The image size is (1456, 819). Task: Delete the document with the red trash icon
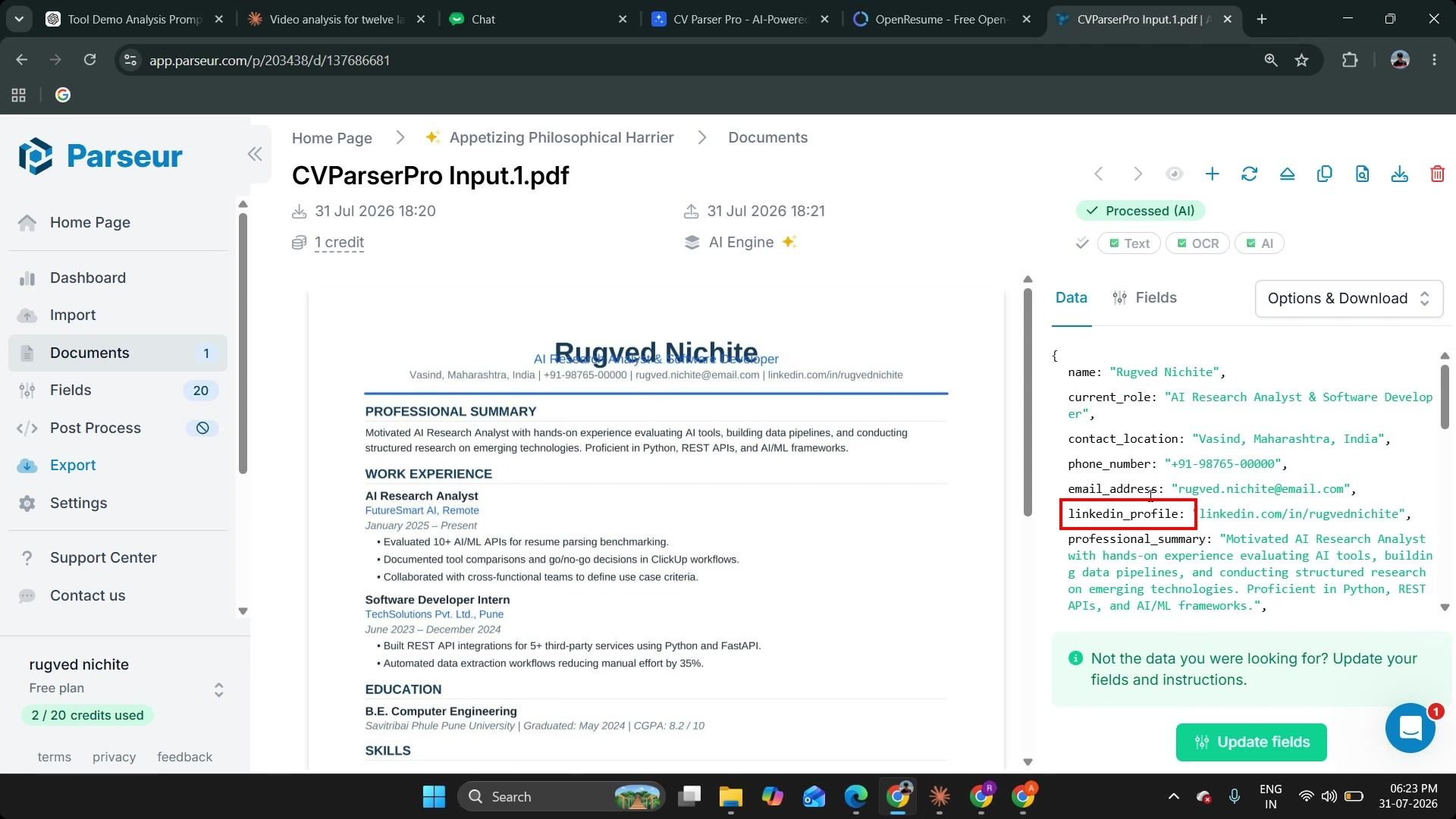(x=1437, y=174)
